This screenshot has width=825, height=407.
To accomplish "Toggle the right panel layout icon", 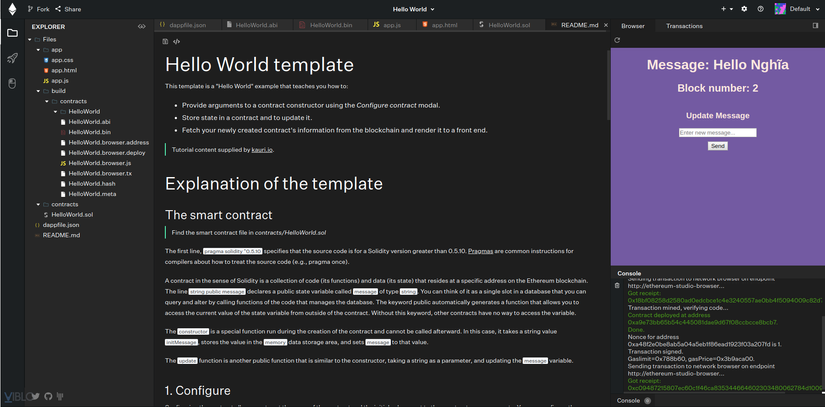I will [x=816, y=25].
